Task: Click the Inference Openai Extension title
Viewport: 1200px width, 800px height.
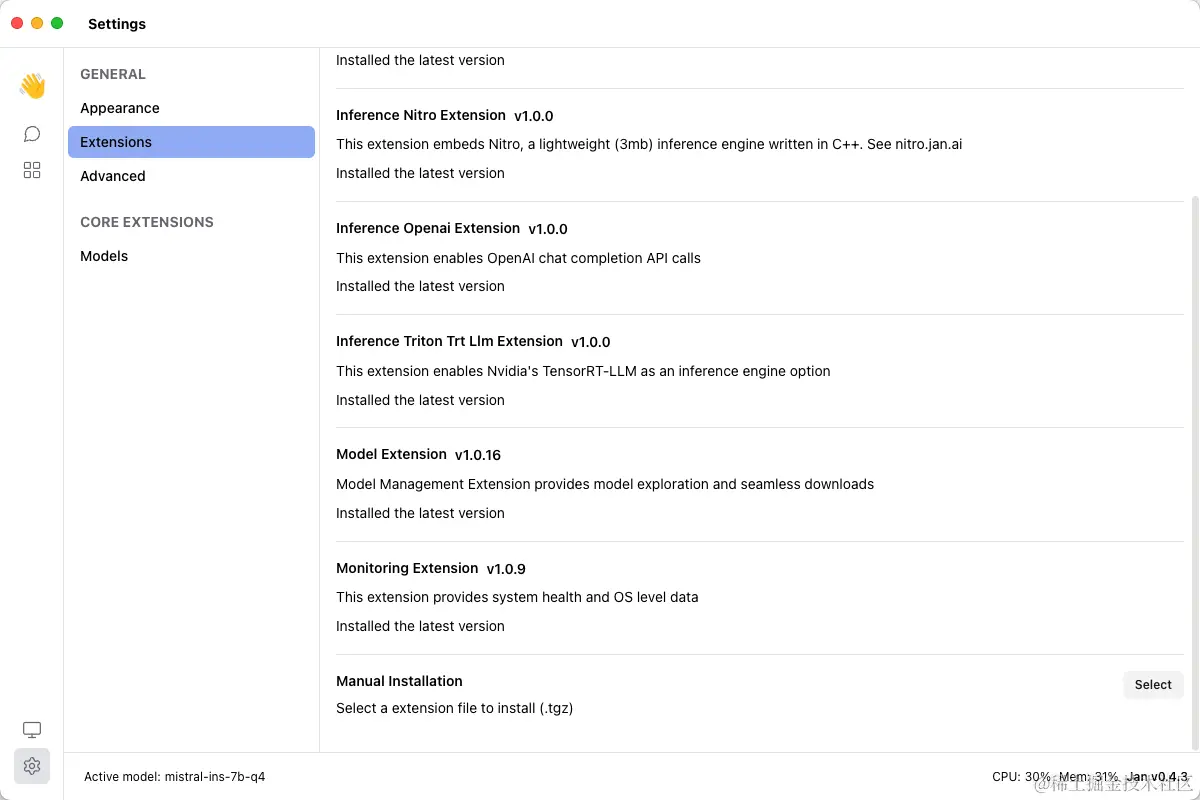Action: 428,228
